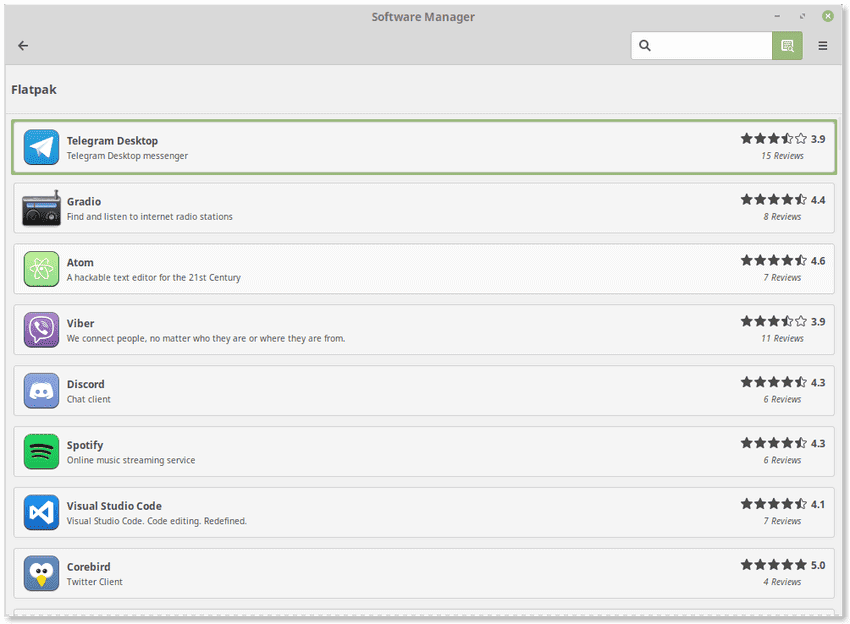Click the Viber phone icon
The height and width of the screenshot is (624, 850).
(41, 330)
